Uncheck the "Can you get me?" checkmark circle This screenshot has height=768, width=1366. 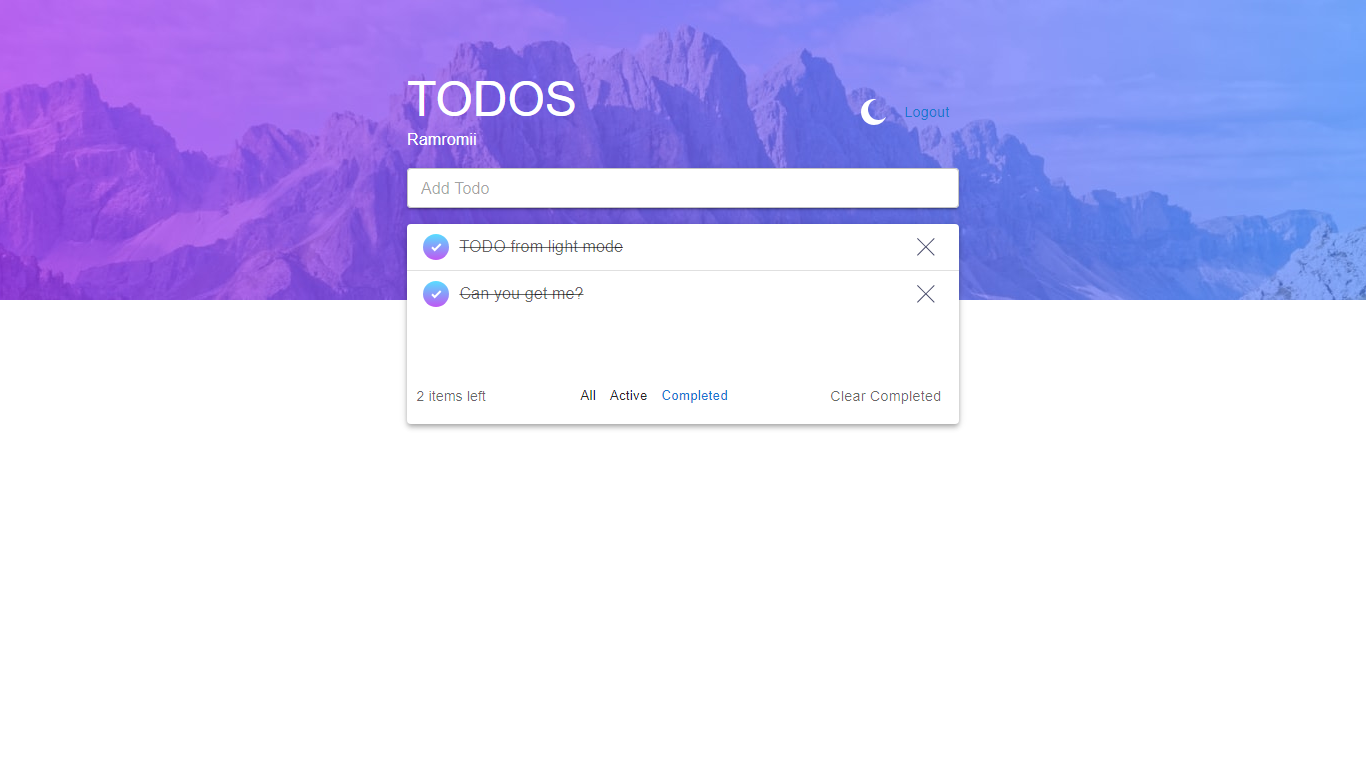point(436,294)
